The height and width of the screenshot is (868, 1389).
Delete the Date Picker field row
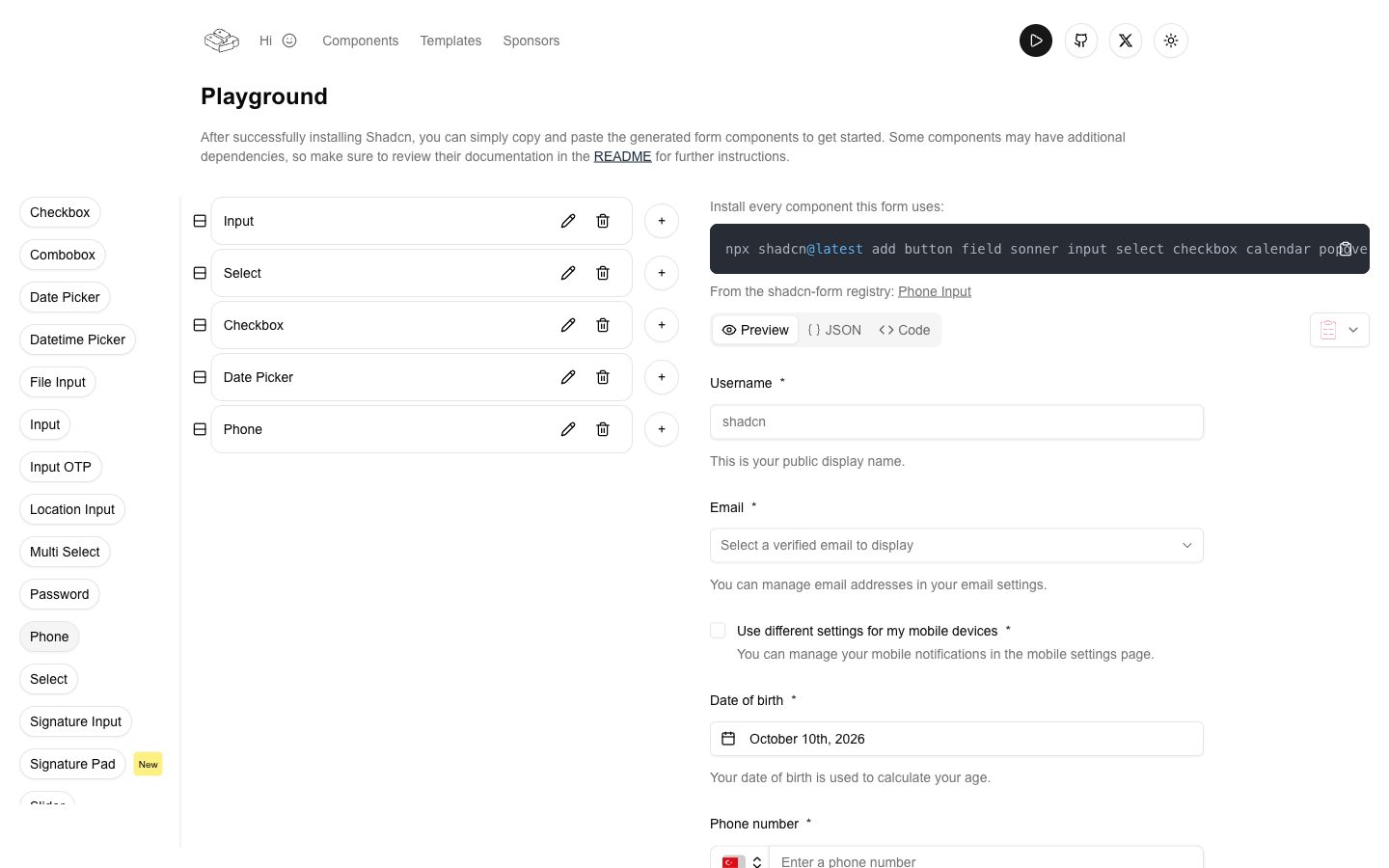tap(603, 377)
